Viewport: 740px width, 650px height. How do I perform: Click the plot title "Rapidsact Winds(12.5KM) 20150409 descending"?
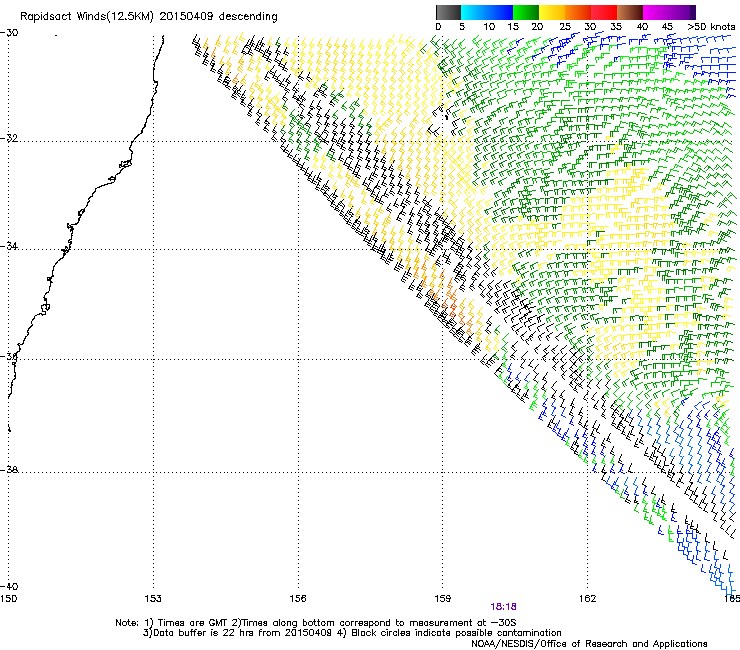coord(149,17)
